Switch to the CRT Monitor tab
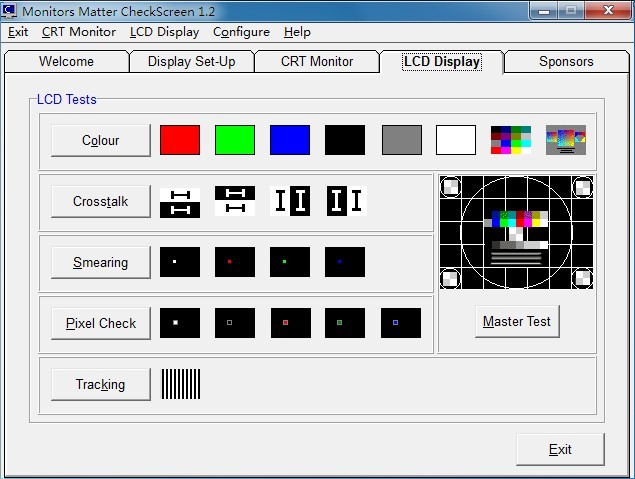The height and width of the screenshot is (479, 635). tap(316, 62)
